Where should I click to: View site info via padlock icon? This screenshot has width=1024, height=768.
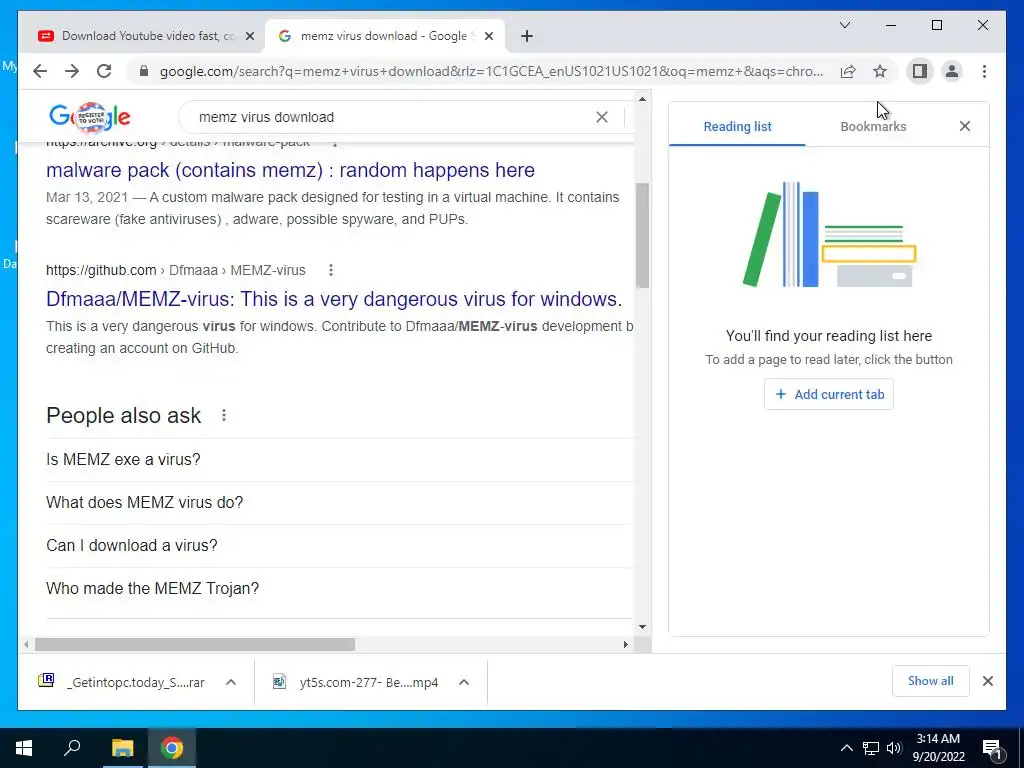pyautogui.click(x=144, y=71)
